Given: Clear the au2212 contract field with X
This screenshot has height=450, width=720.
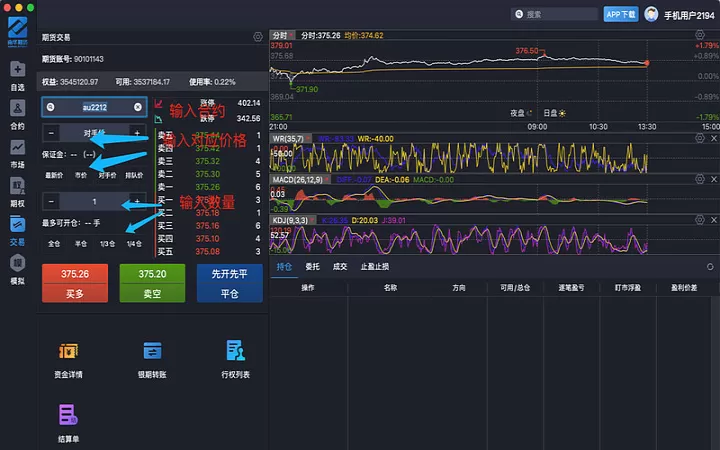Looking at the screenshot, I should [138, 107].
